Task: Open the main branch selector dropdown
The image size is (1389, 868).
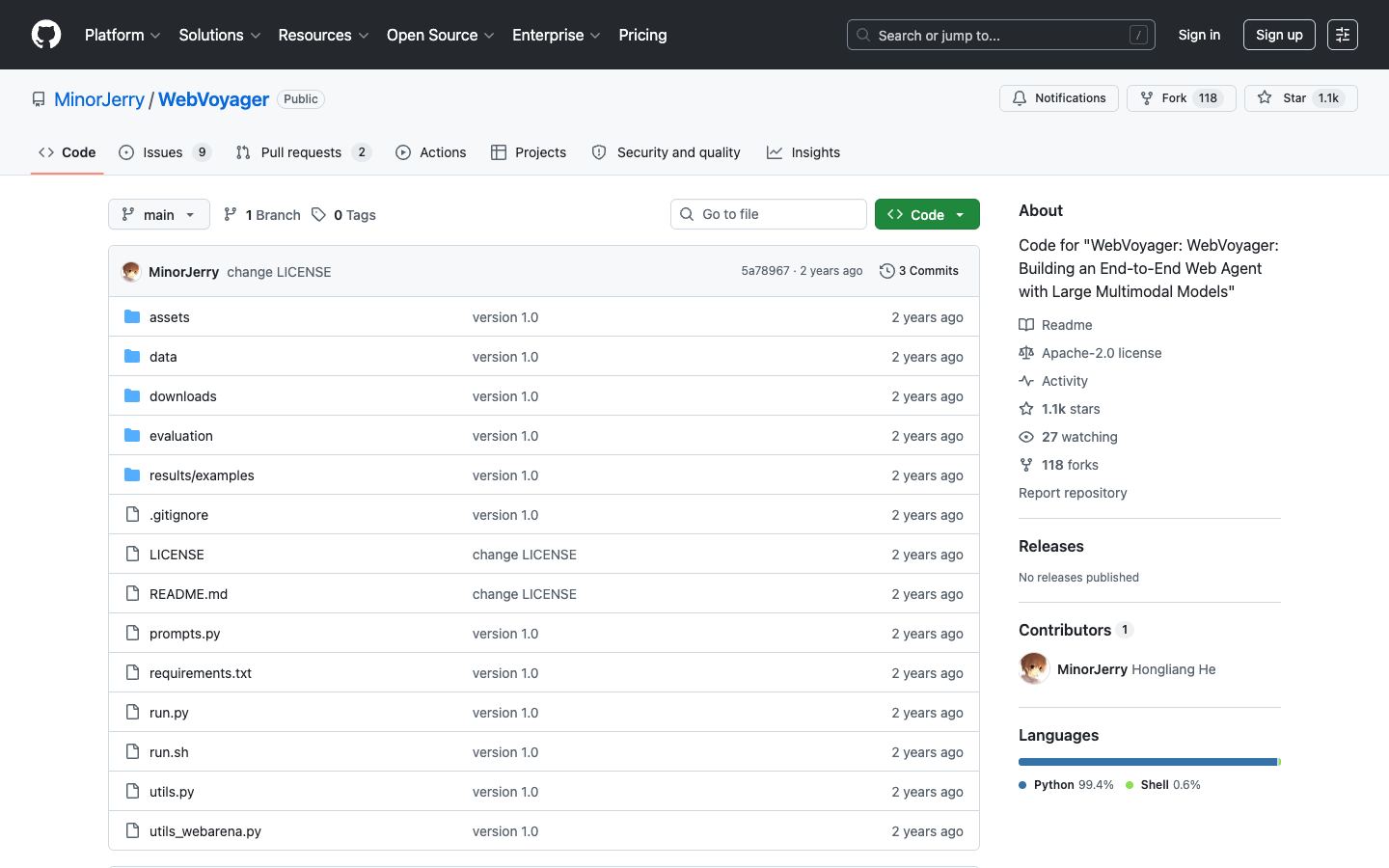Action: [x=159, y=214]
